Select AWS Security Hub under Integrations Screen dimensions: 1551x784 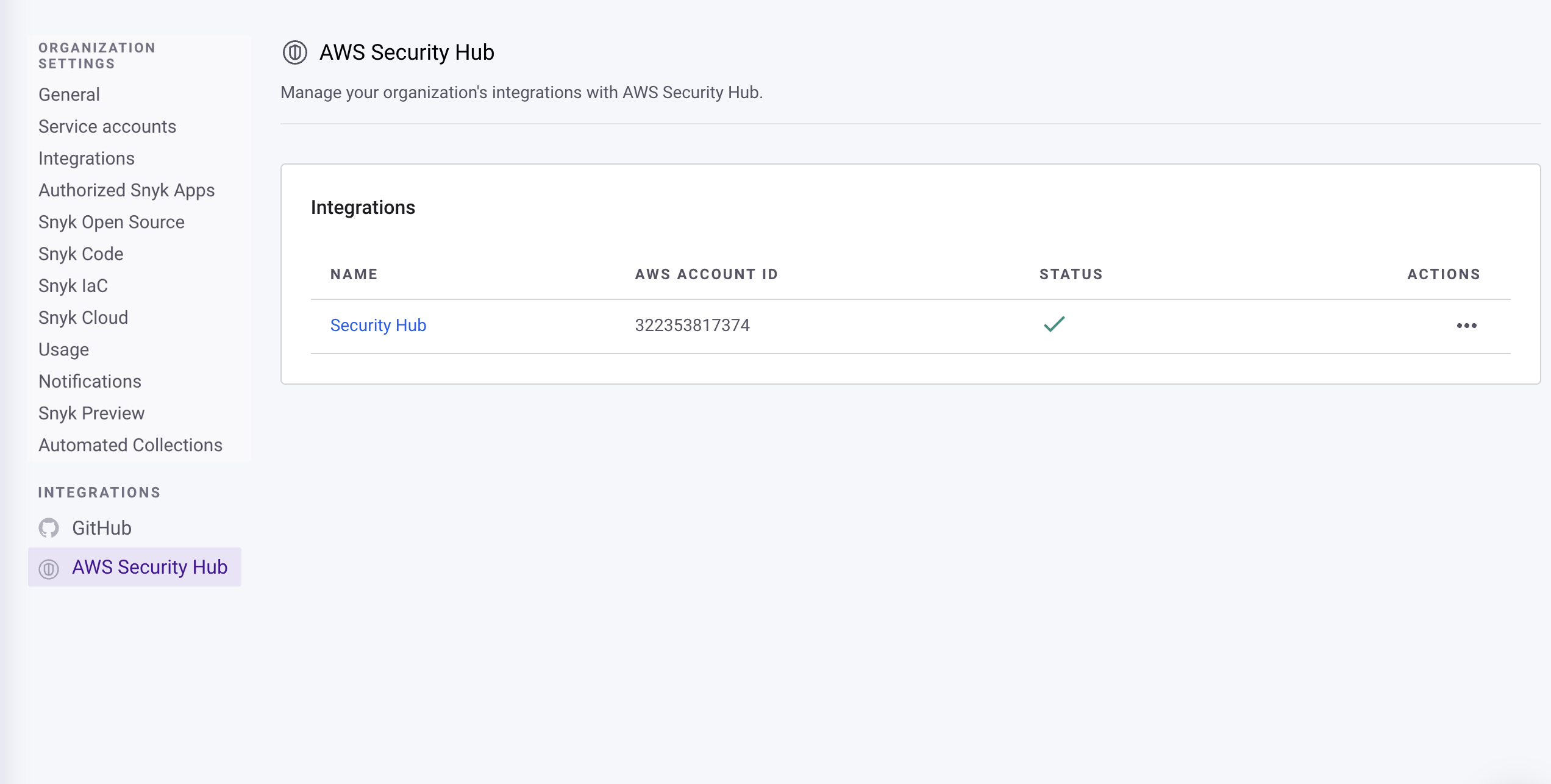(x=149, y=567)
